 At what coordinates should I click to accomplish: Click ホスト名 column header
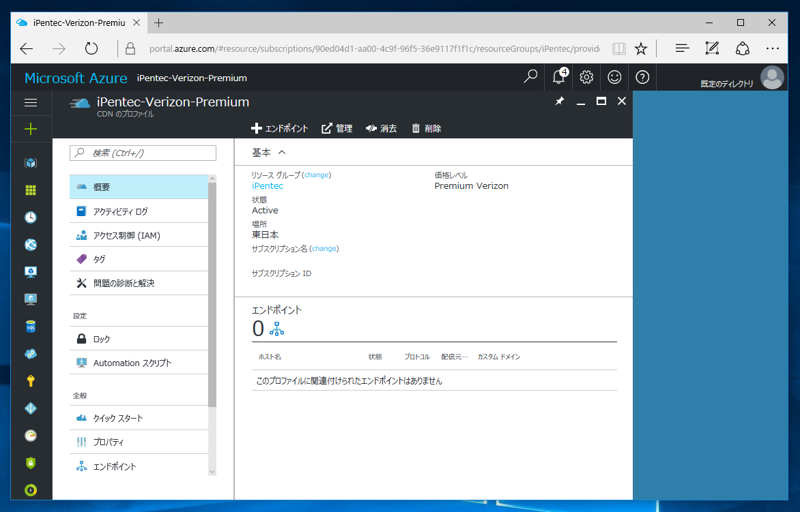tap(269, 357)
